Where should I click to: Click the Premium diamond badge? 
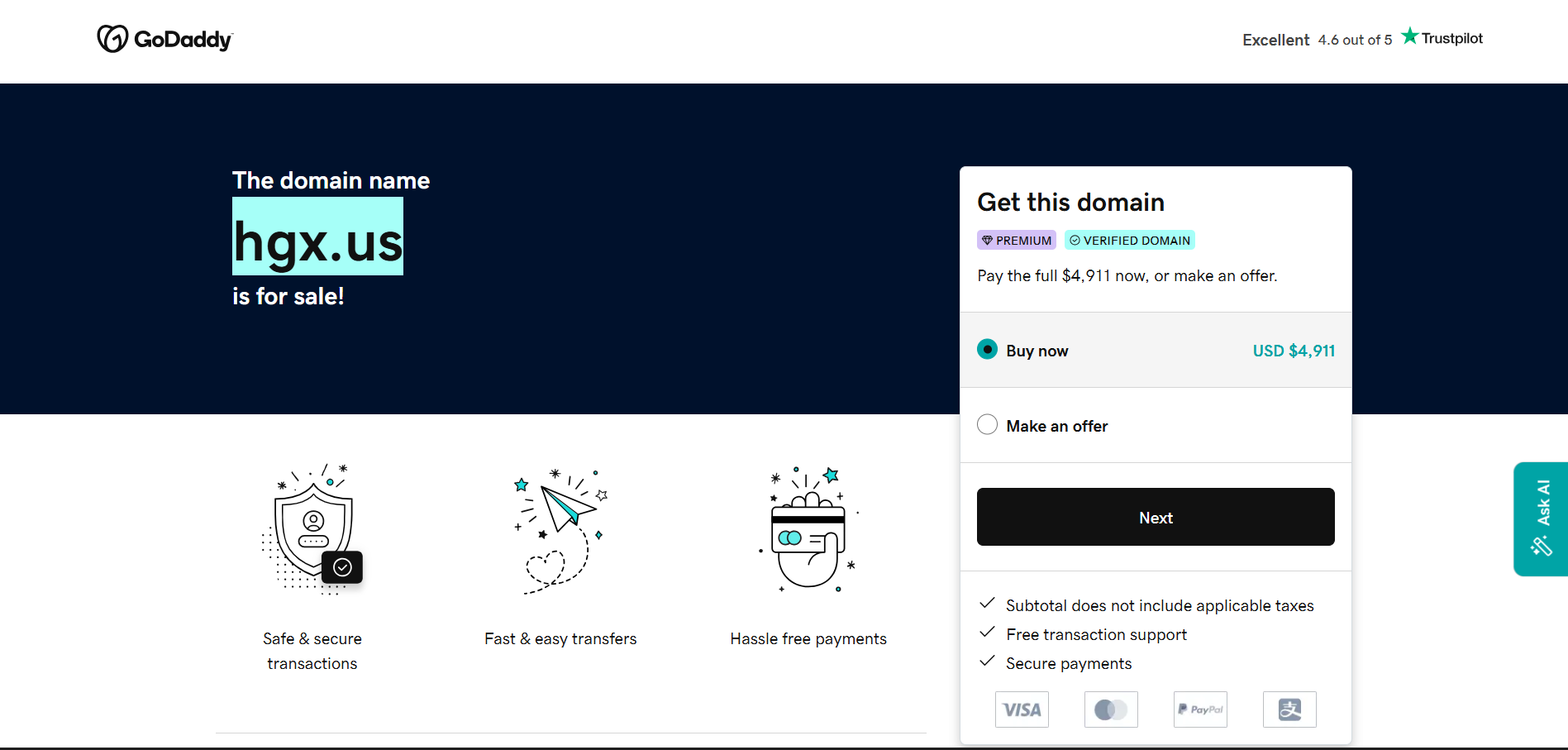pos(1016,240)
